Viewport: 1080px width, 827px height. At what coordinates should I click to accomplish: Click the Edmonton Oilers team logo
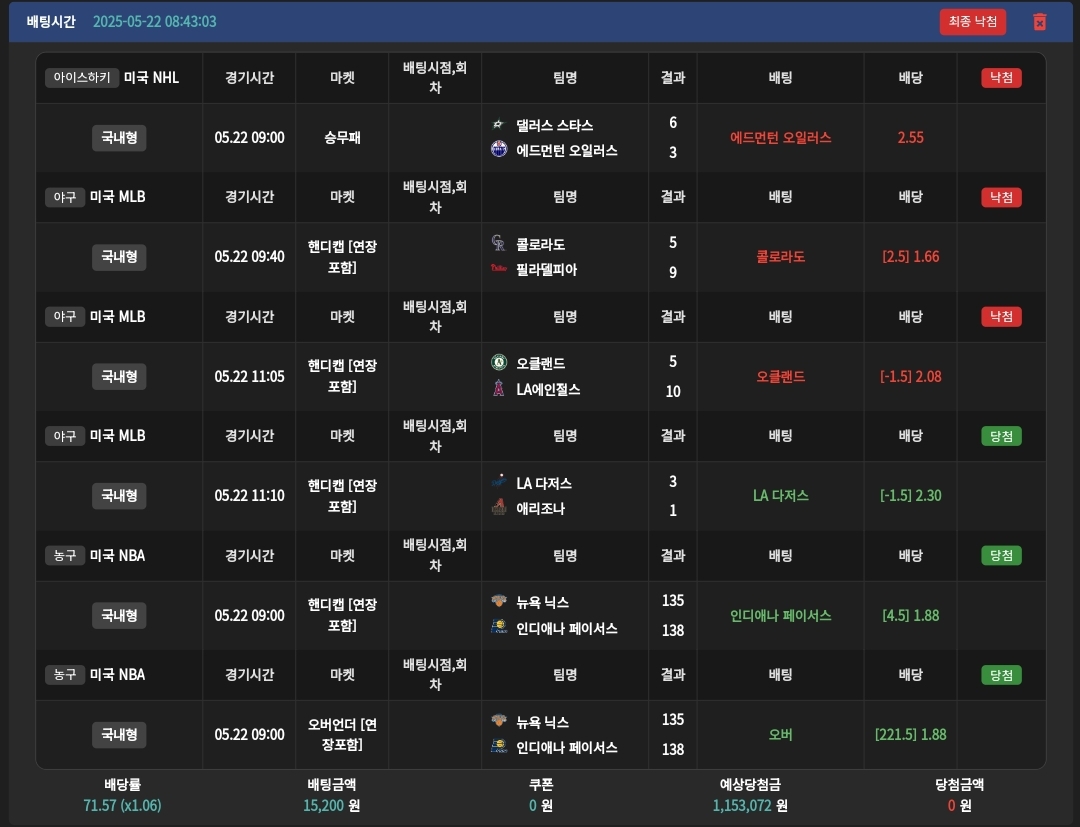(x=499, y=150)
